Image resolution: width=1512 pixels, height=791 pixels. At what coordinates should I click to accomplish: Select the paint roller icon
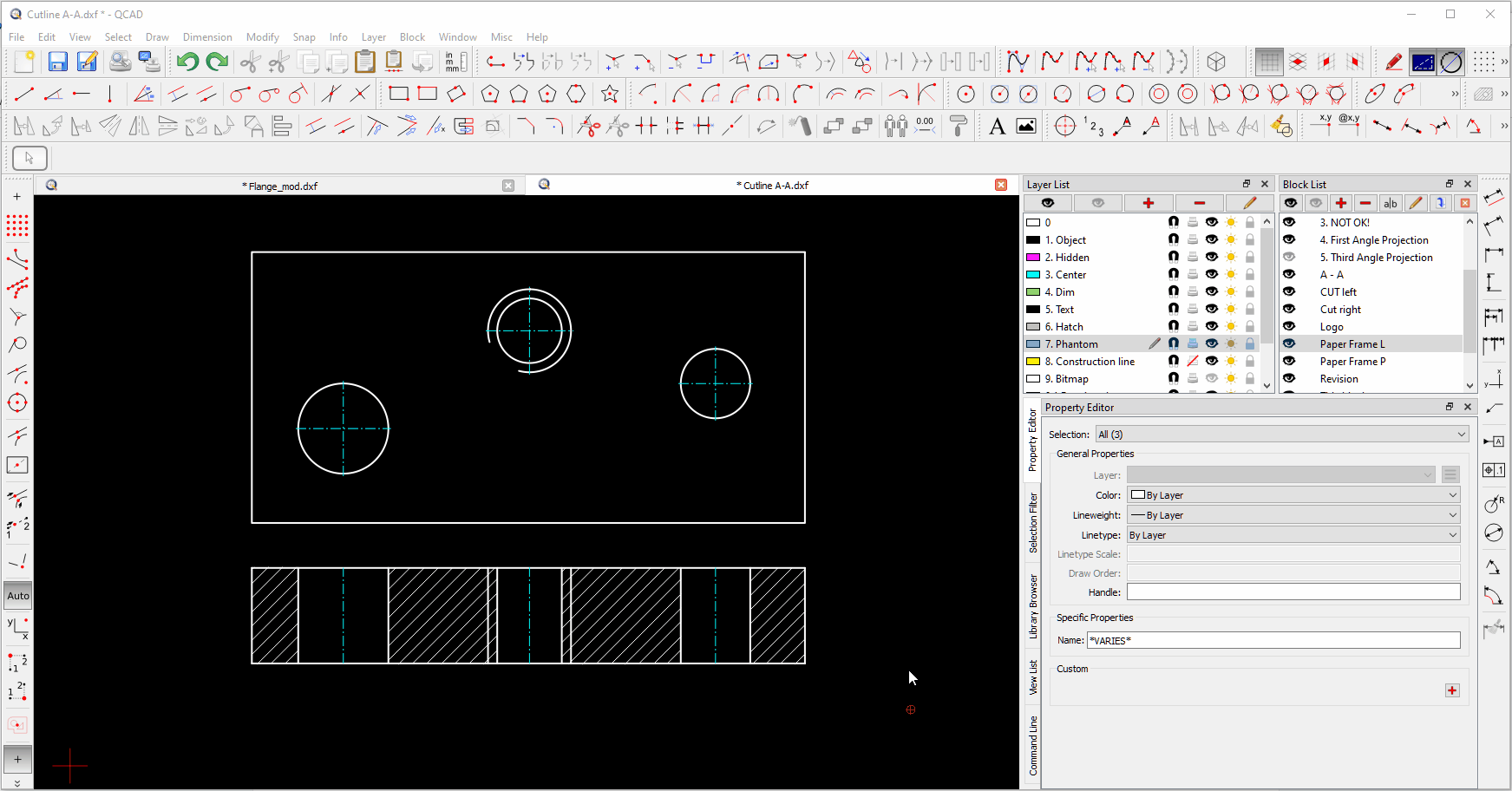[958, 127]
